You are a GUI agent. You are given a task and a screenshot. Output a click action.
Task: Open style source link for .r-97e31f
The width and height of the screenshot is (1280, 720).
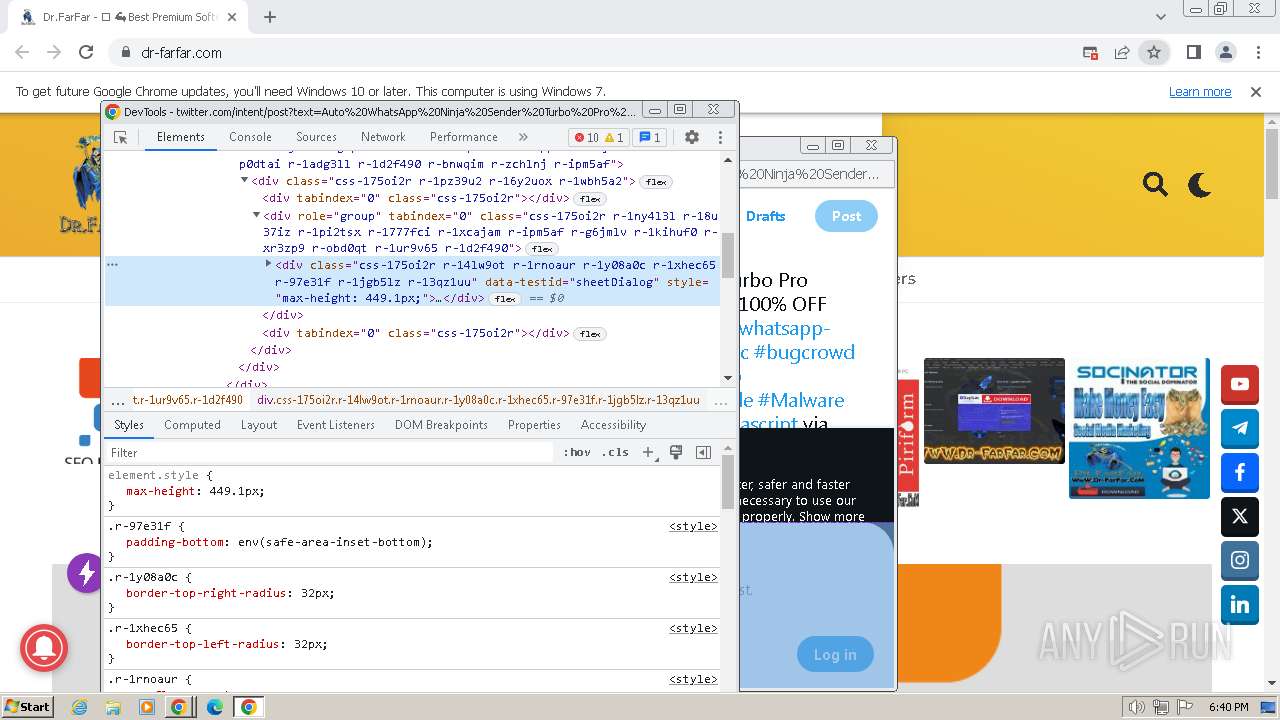point(693,526)
